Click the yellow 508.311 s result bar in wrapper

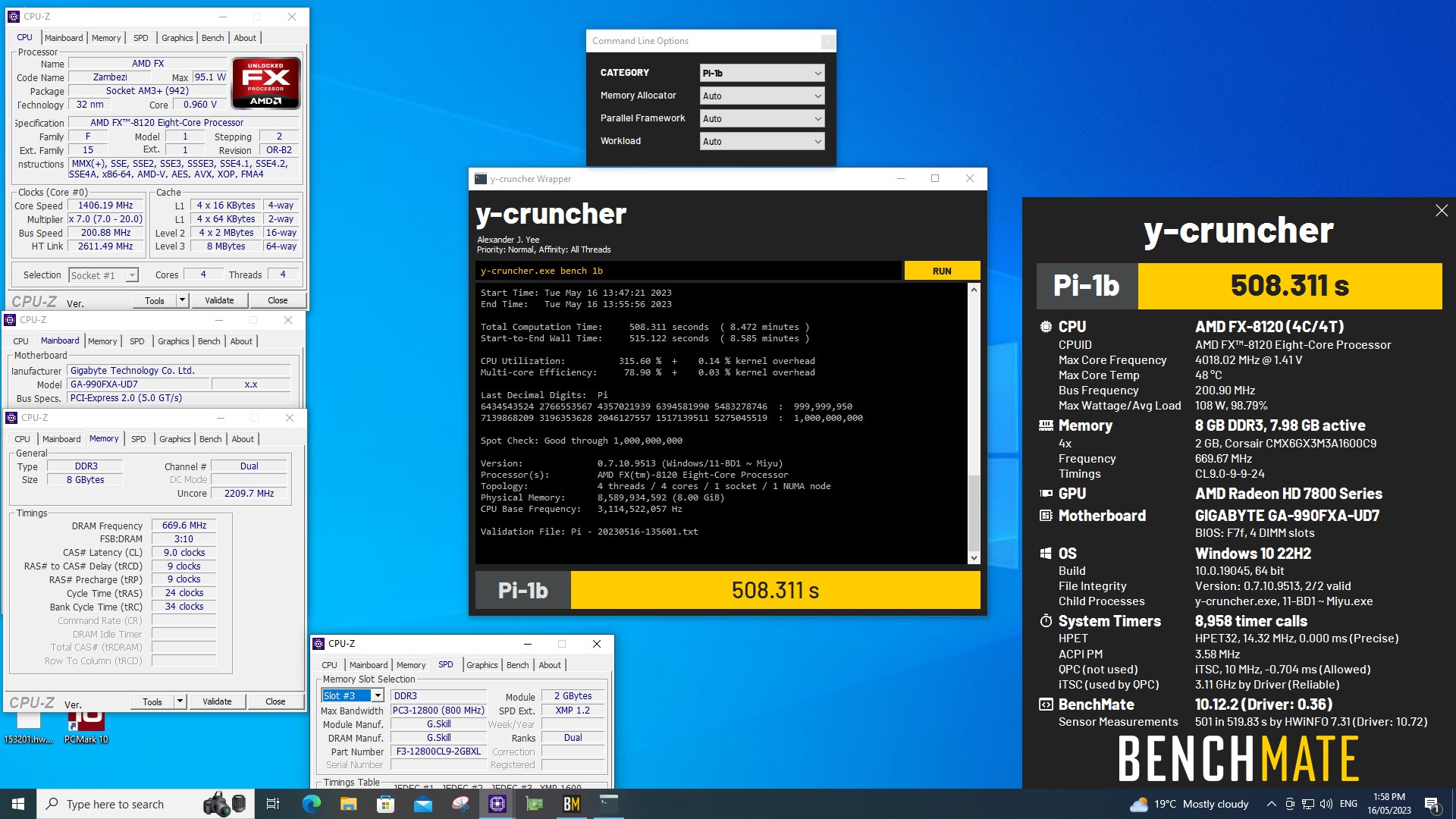[775, 590]
